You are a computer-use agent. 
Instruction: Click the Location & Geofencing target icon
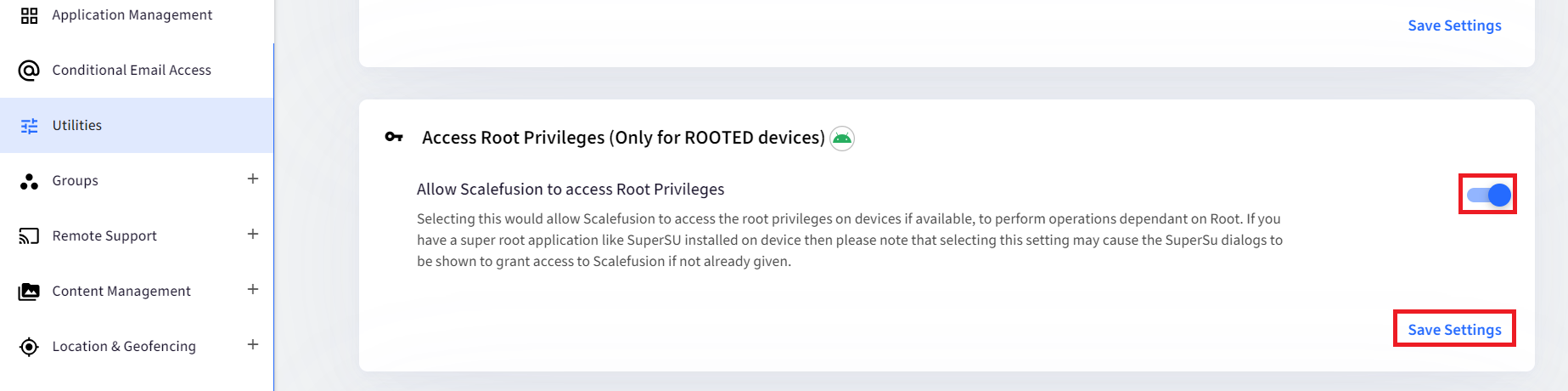[29, 347]
